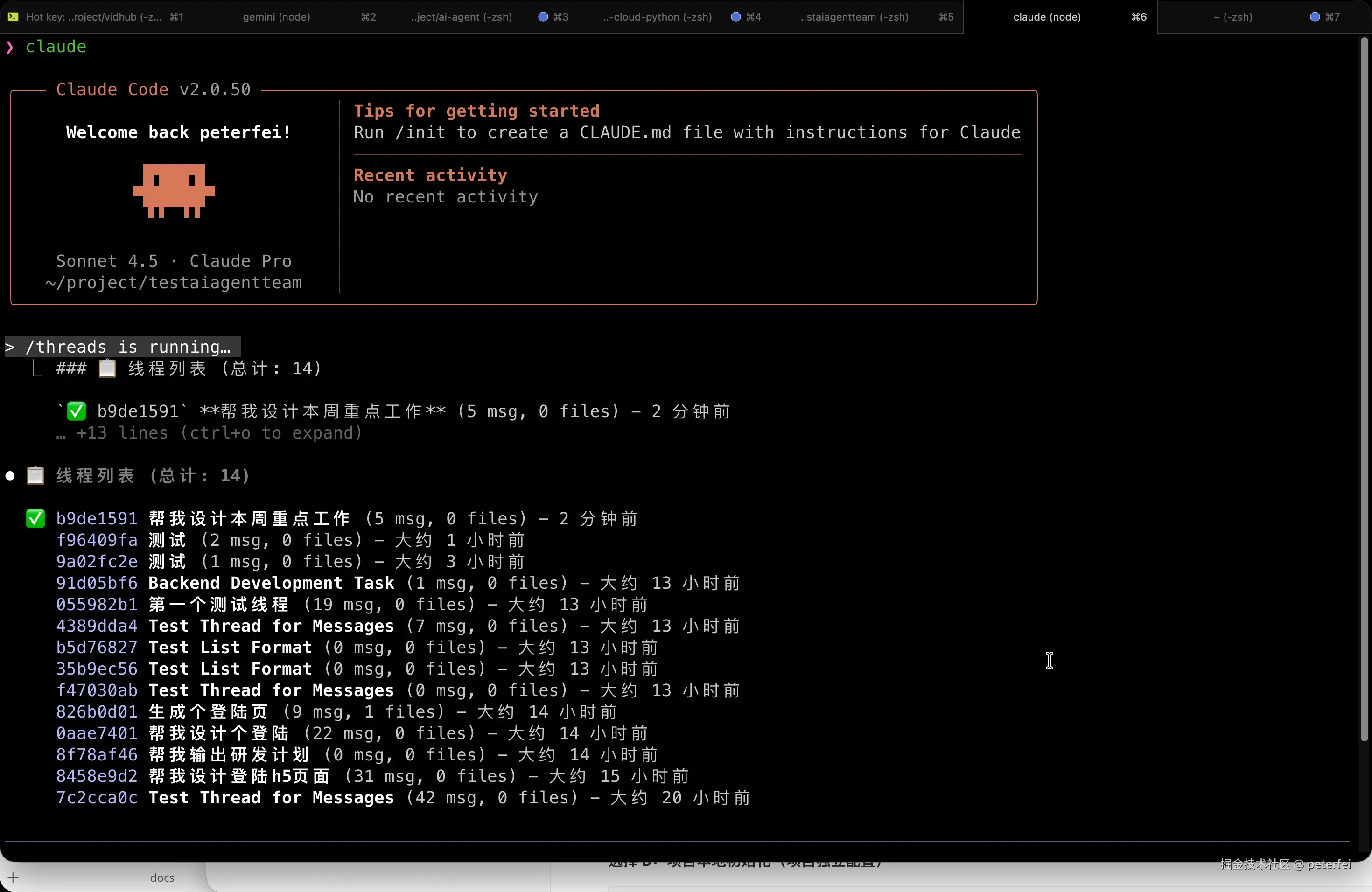Screen dimensions: 1372x892
Task: Click the clipboard icon beside bold 线程列表 heading
Action: tap(35, 475)
